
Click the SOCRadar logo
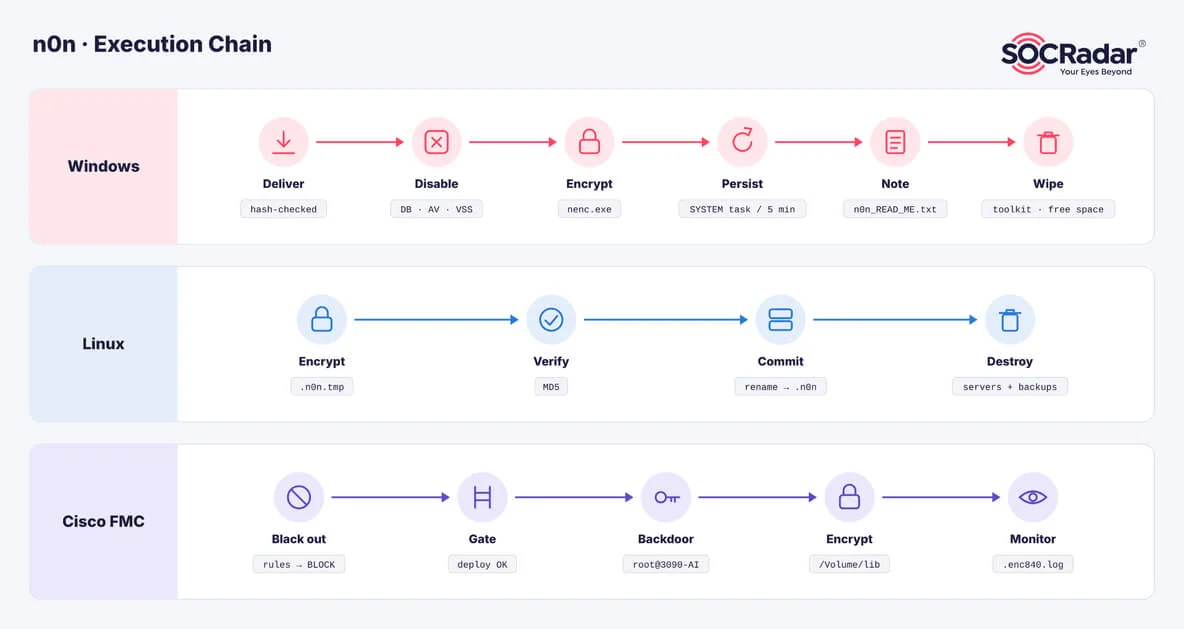coord(1072,54)
